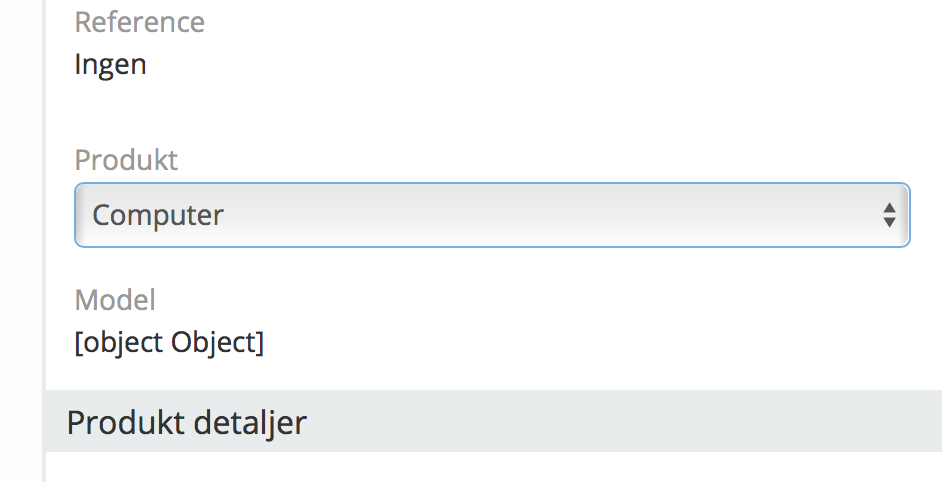Screen dimensions: 942x482
Task: Click the Produkt field label
Action: coord(126,159)
